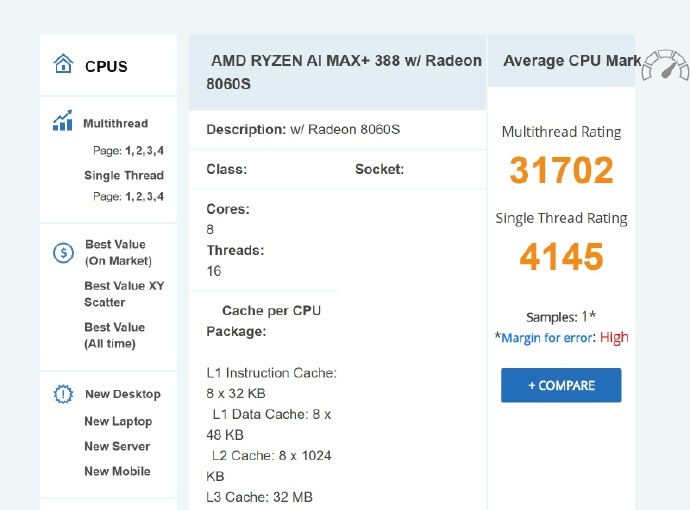This screenshot has height=510, width=690.
Task: Open Multithread page 1
Action: click(x=128, y=150)
